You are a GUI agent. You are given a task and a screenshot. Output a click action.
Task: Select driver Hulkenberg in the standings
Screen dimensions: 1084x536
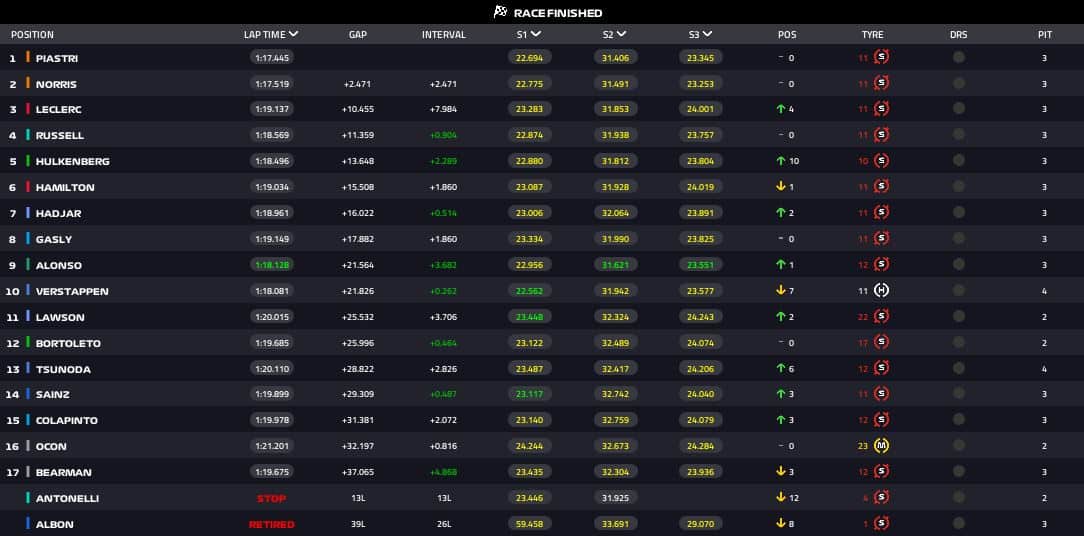tap(73, 162)
